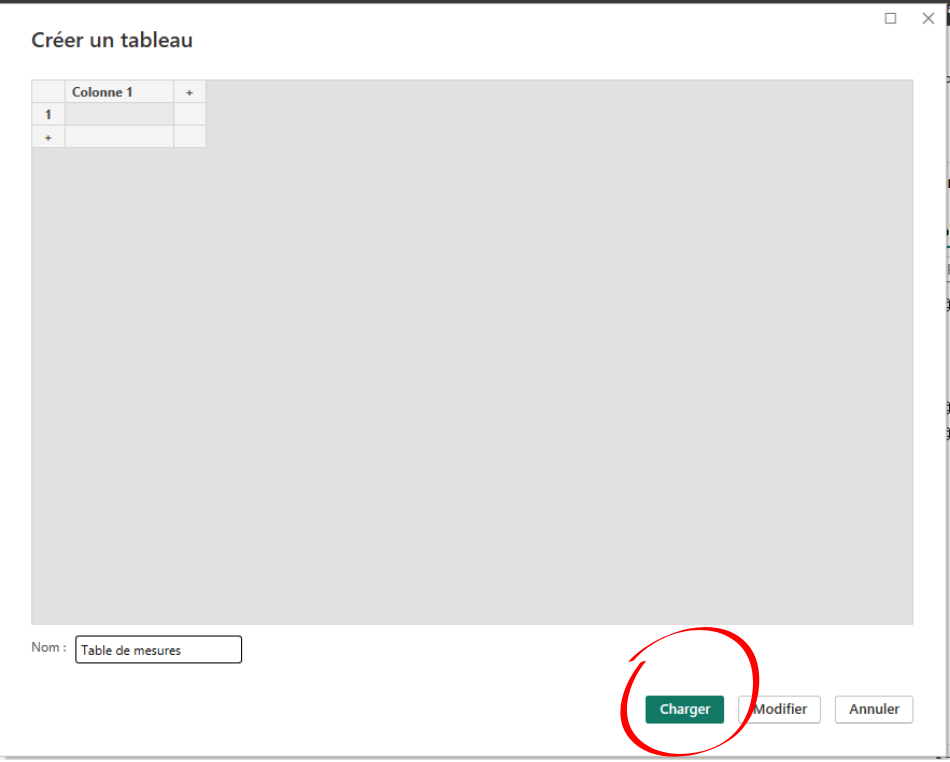The width and height of the screenshot is (950, 762).
Task: Click the row 1 cell under the add-column plus
Action: 189,114
